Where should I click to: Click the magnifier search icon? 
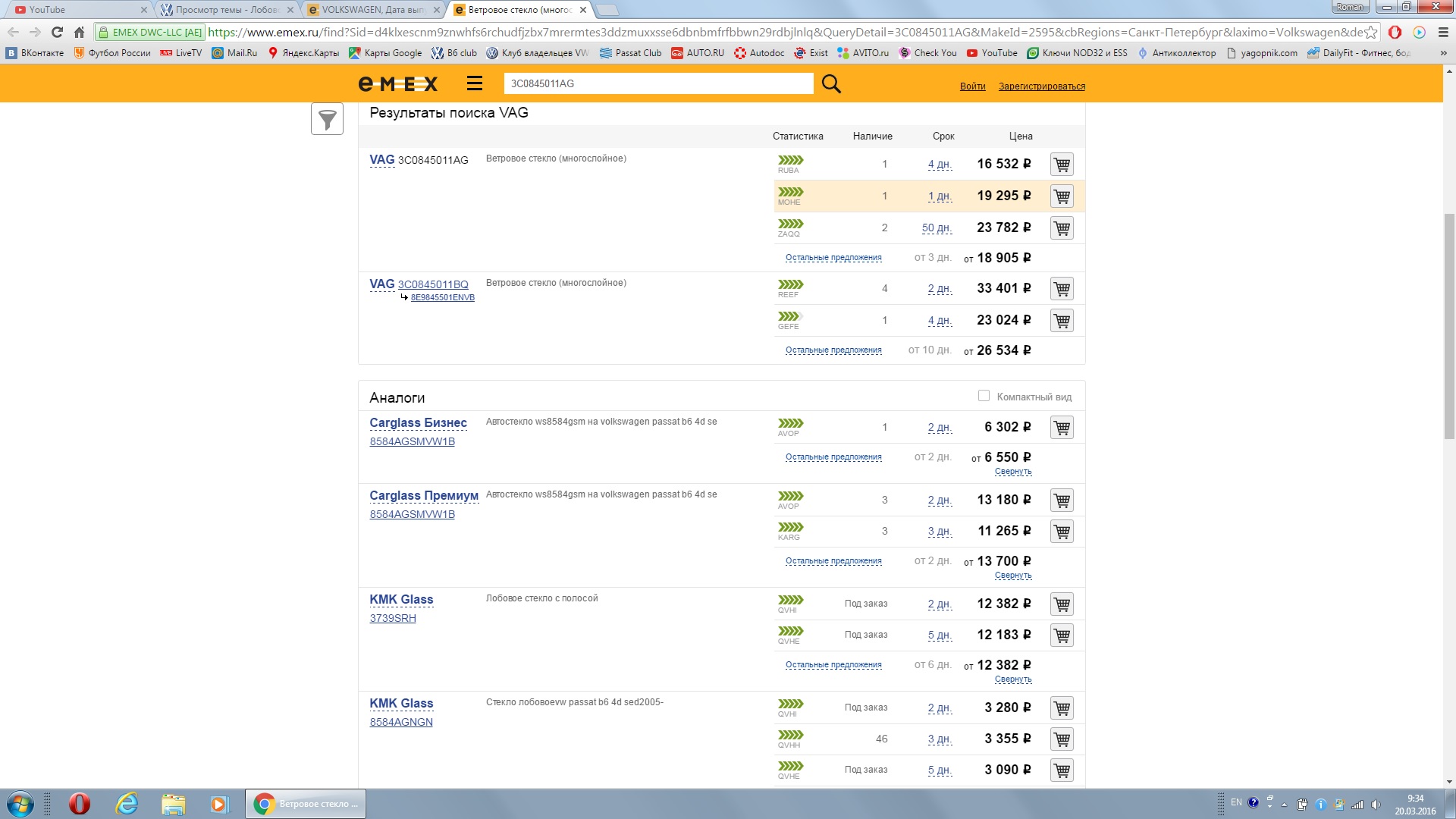coord(831,83)
